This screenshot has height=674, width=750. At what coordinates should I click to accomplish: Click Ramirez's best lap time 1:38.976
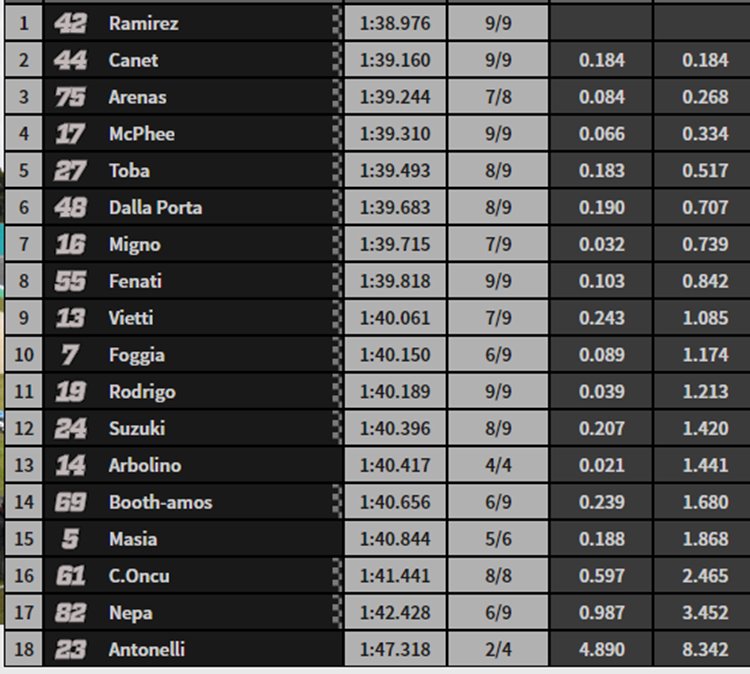coord(395,23)
